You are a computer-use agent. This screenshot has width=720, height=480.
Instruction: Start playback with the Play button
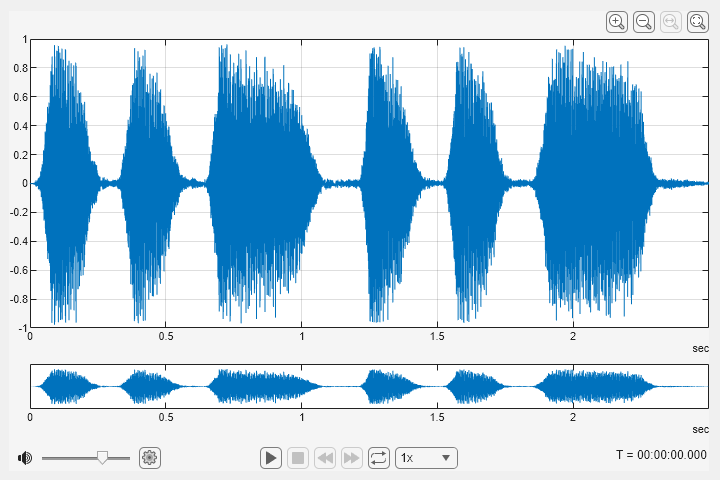(x=270, y=458)
